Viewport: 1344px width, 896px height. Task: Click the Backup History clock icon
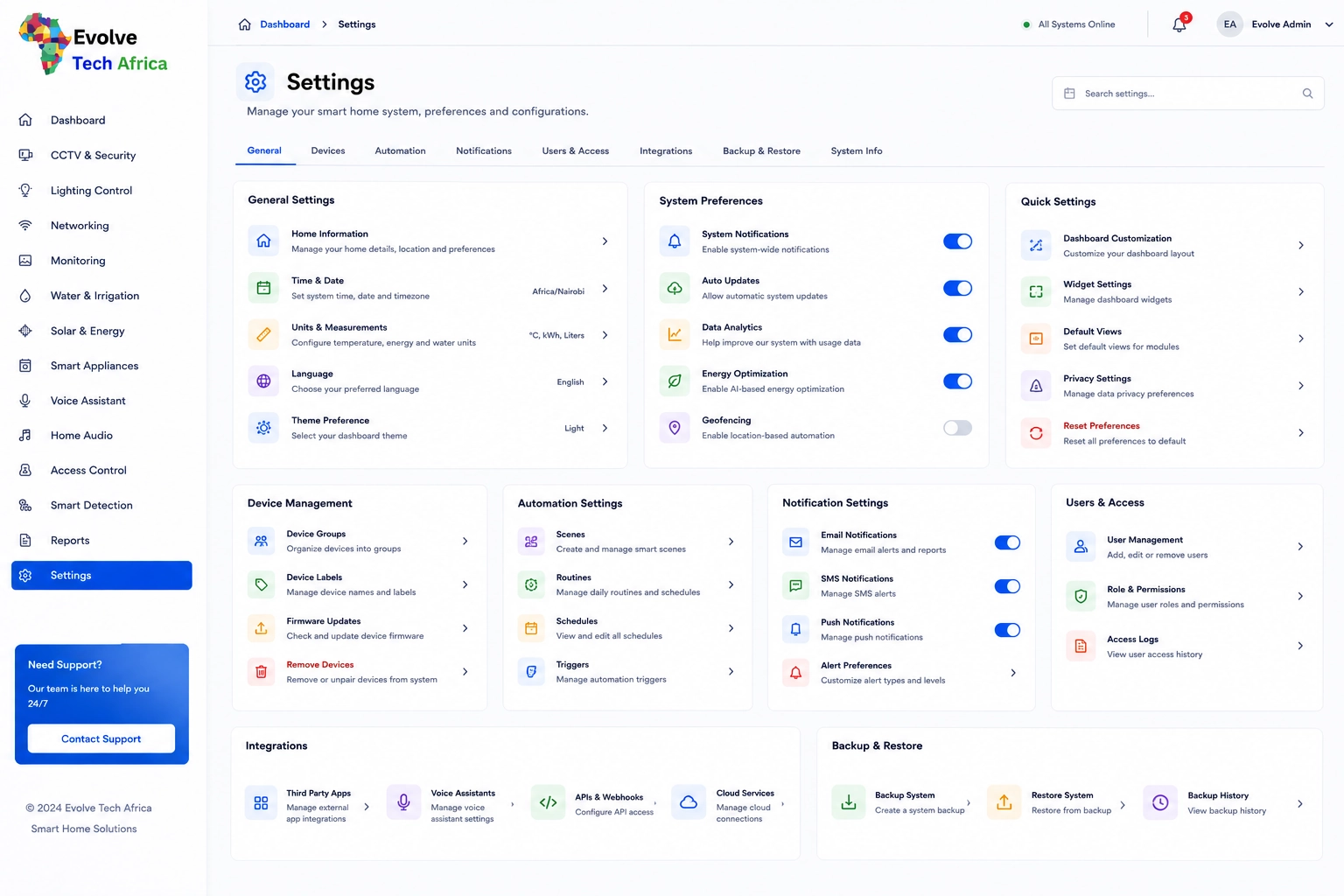(1160, 802)
